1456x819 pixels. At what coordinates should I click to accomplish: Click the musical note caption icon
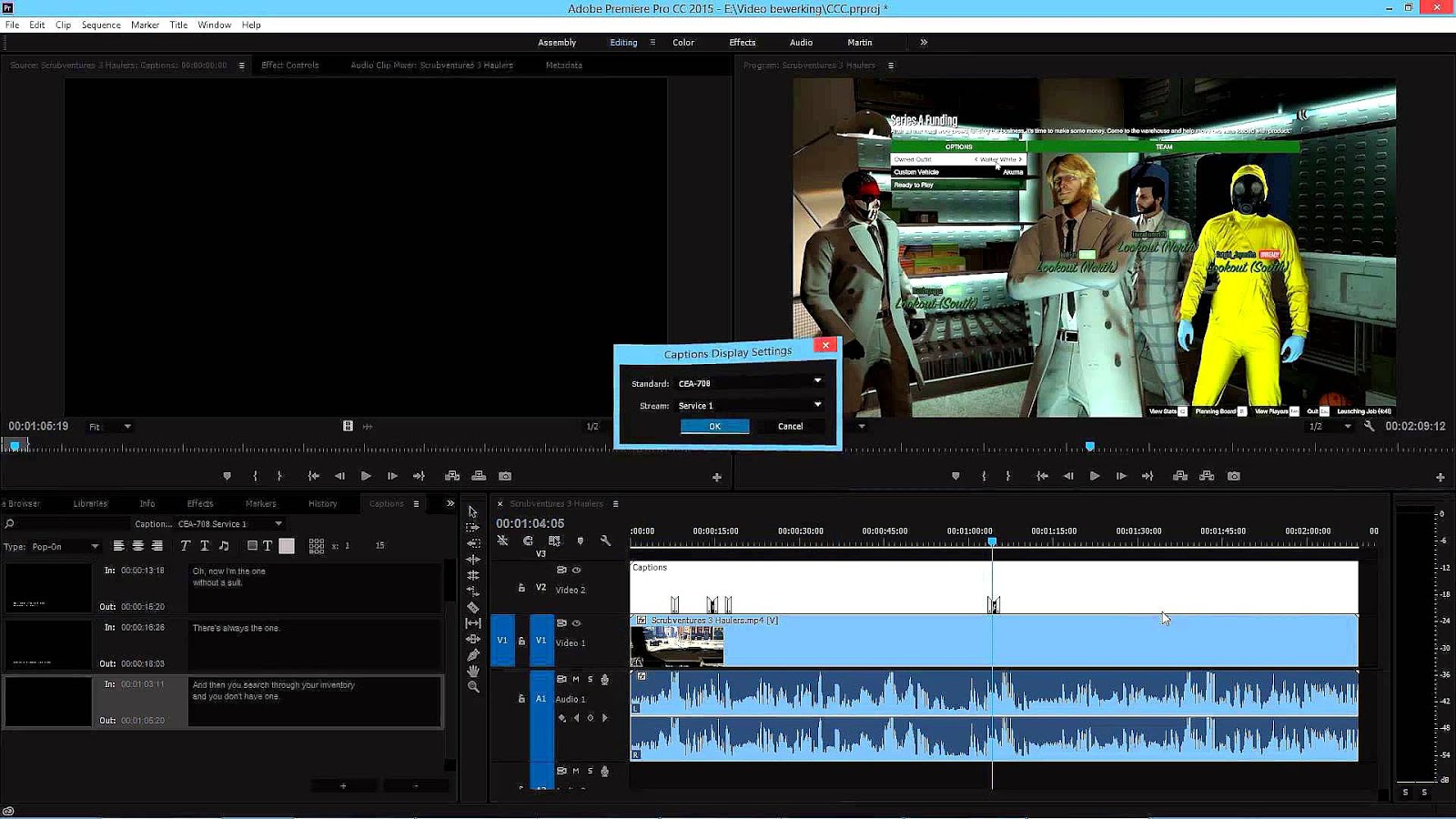point(224,546)
